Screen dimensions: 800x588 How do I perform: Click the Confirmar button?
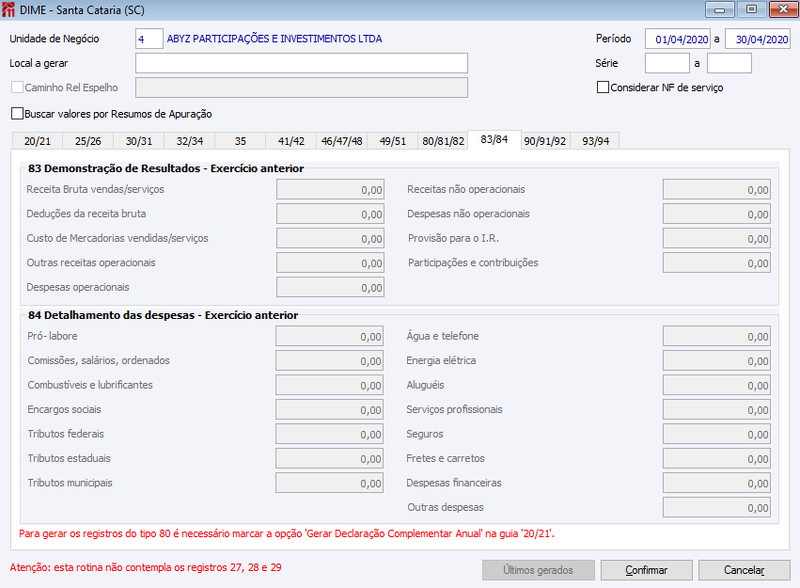[x=646, y=570]
